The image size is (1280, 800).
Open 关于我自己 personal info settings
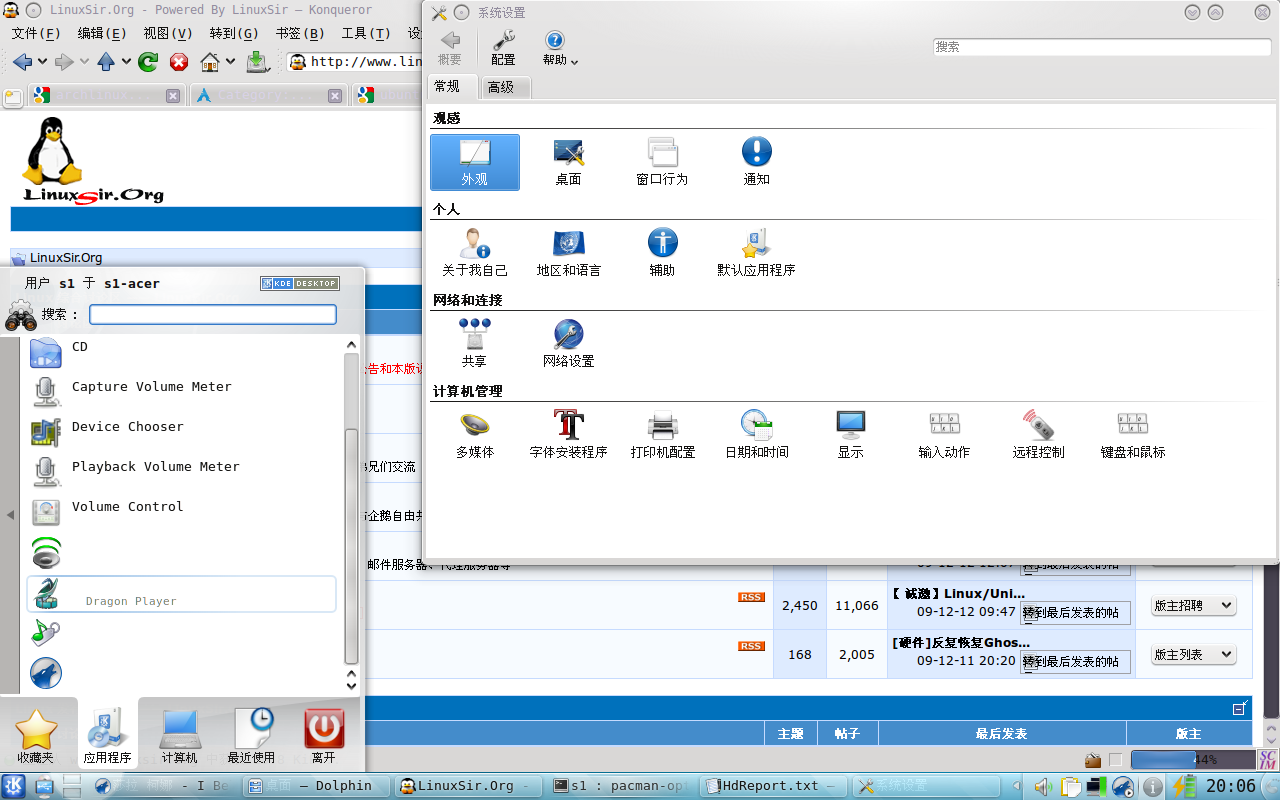click(475, 253)
